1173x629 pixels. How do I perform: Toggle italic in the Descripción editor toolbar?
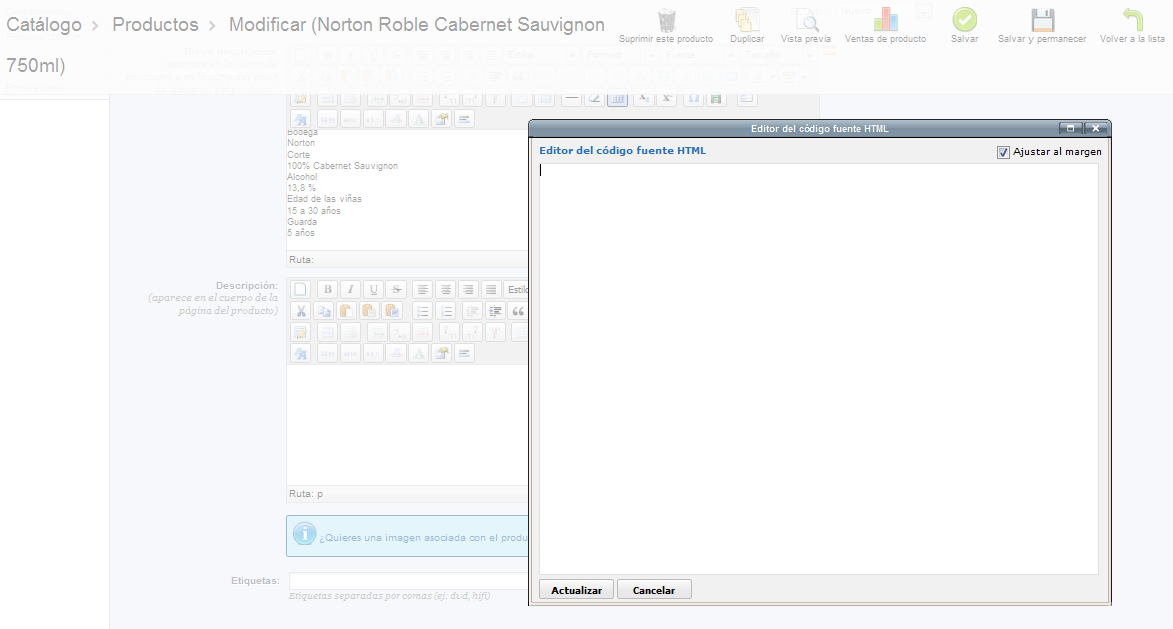click(x=350, y=289)
